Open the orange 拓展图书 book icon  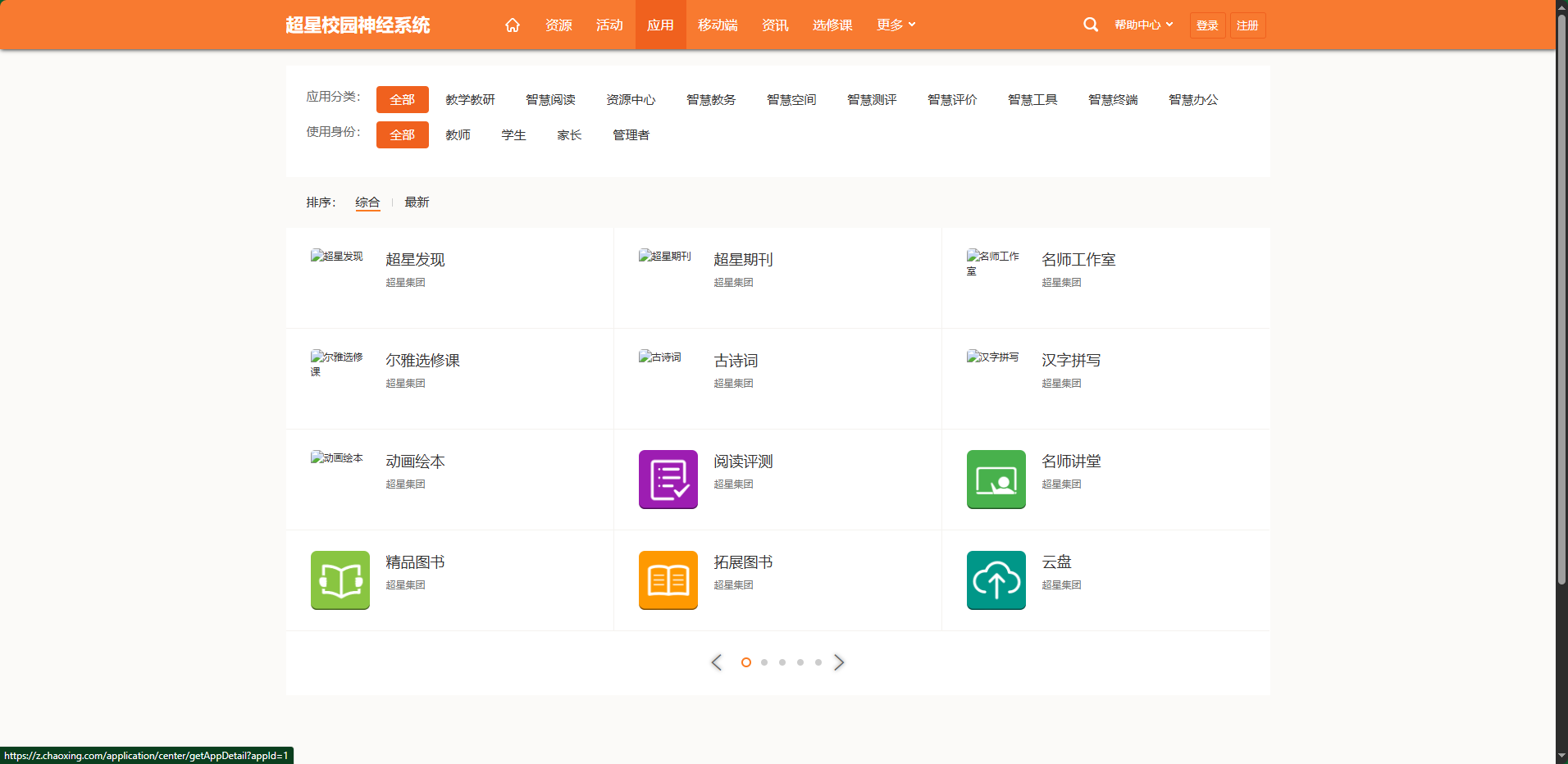668,580
